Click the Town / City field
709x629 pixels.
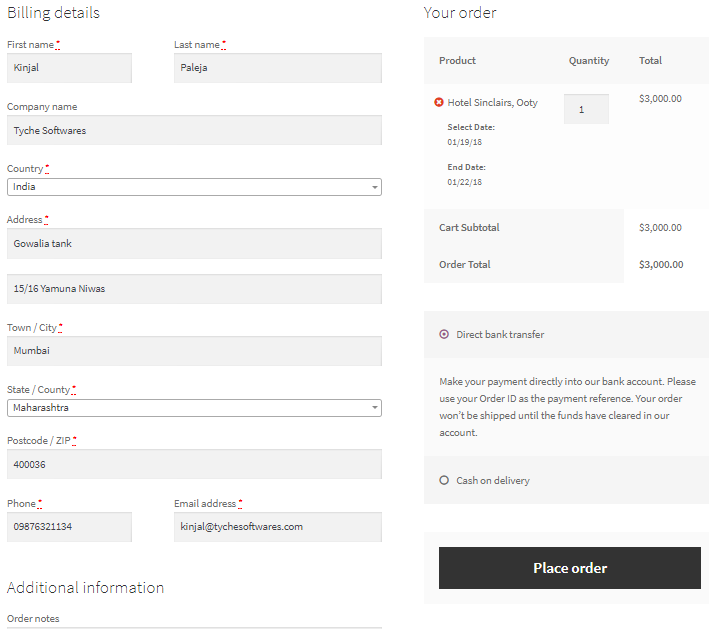pyautogui.click(x=194, y=351)
